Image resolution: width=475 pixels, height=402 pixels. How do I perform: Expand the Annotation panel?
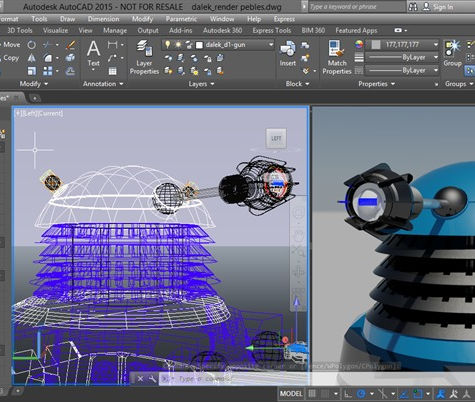(x=103, y=84)
